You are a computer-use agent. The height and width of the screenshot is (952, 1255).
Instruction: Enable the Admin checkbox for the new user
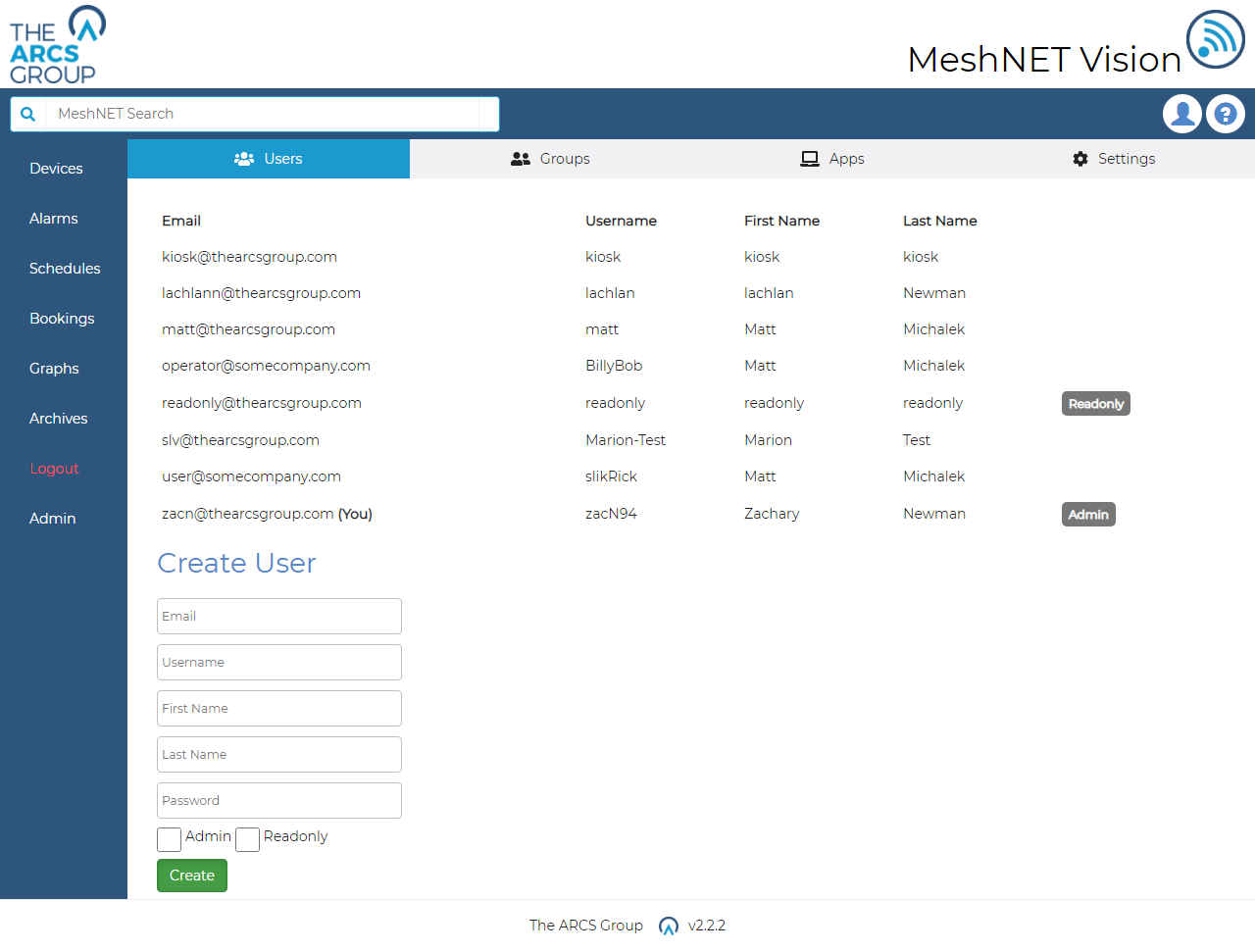click(x=169, y=839)
